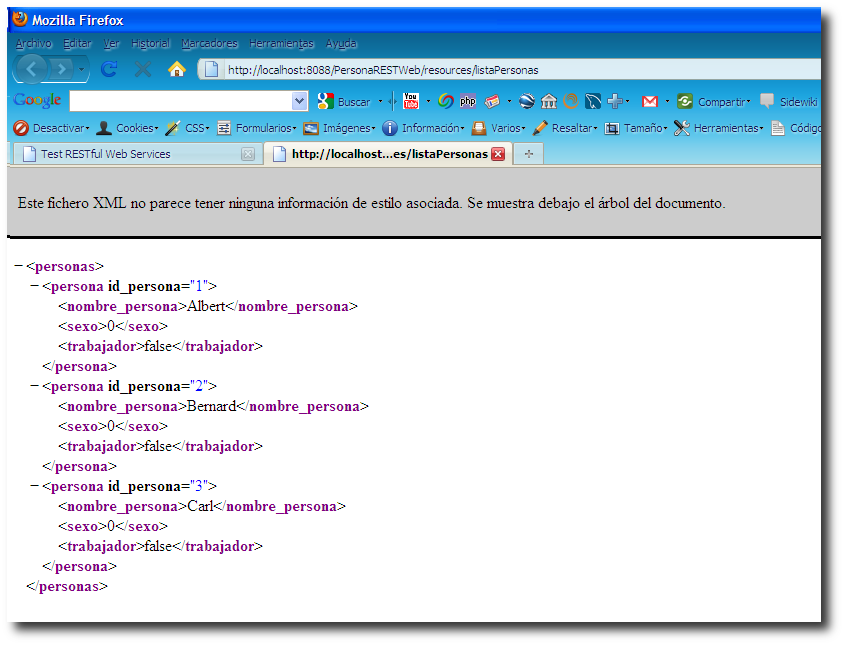Open the dropdown arrow next to YouTube

pos(428,101)
